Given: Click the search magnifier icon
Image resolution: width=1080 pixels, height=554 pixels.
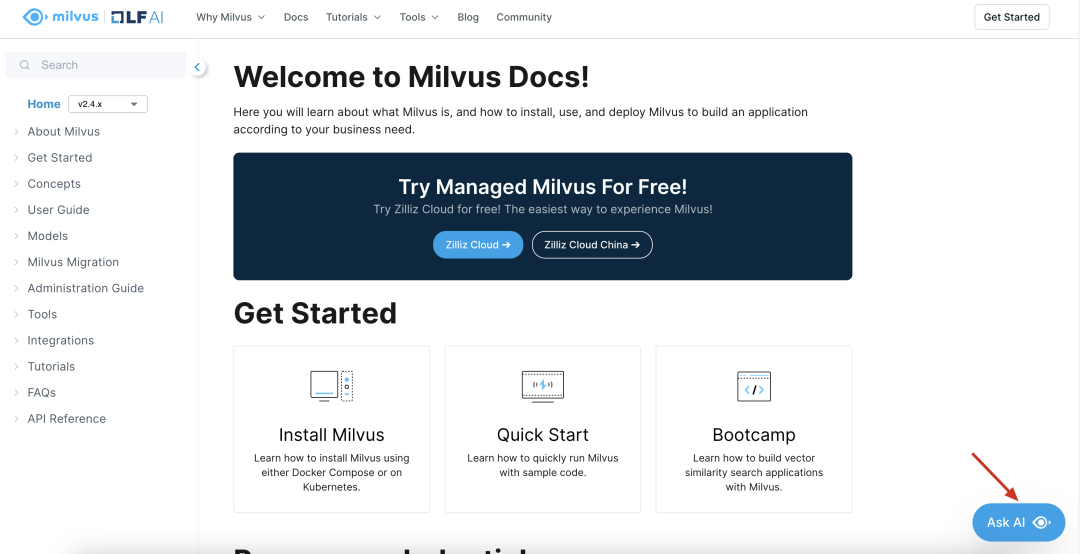Looking at the screenshot, I should (x=25, y=65).
